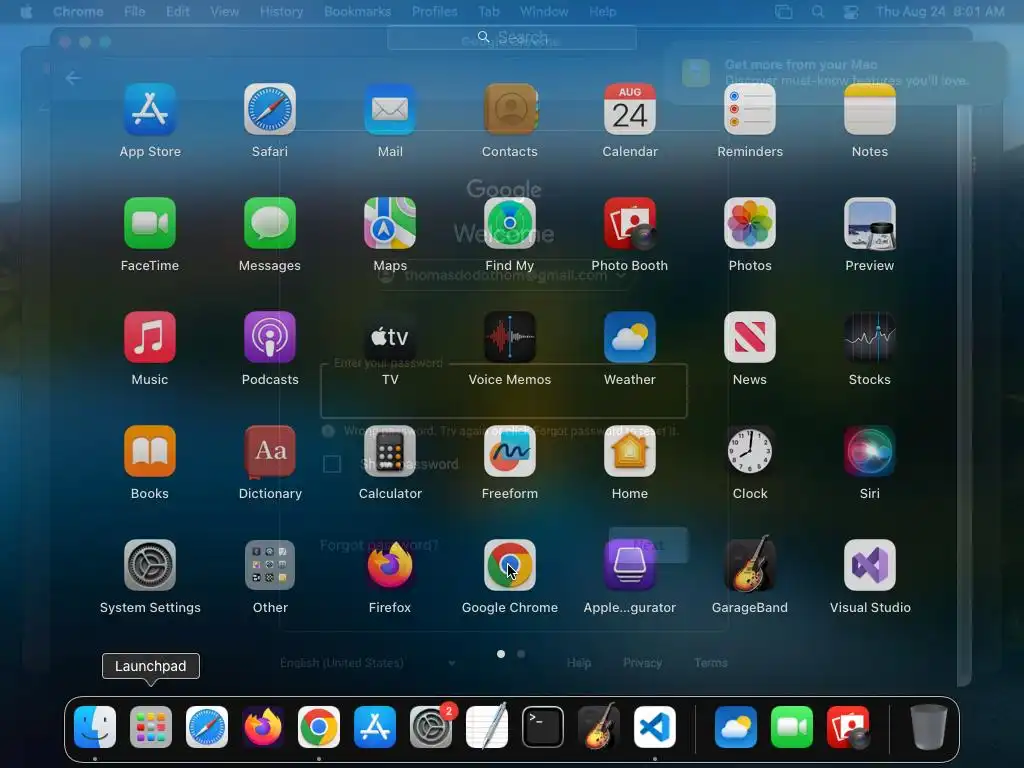1024x768 pixels.
Task: Click Launchpad icon in the Dock
Action: click(x=151, y=727)
